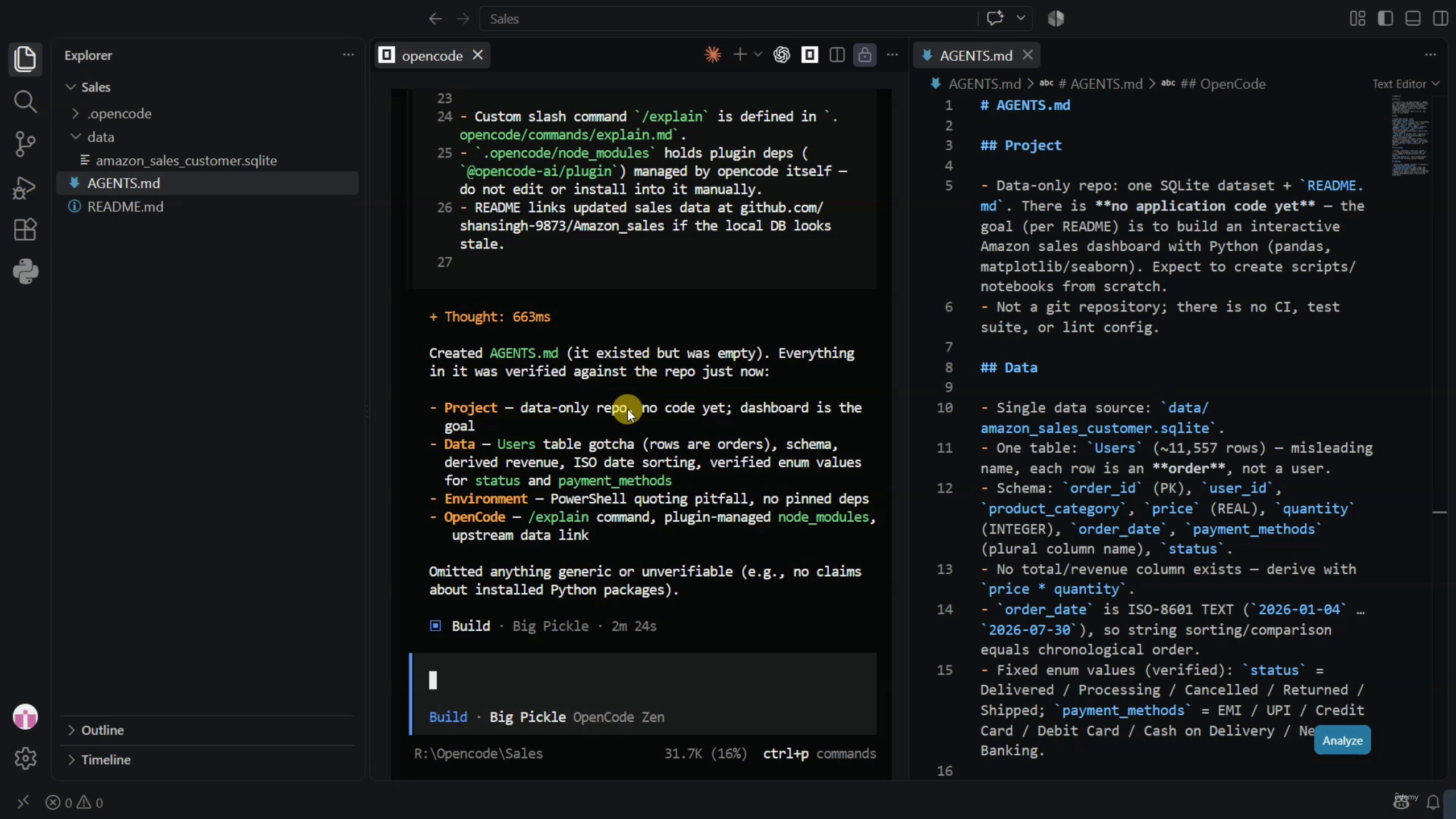Switch to the opencode tab
This screenshot has height=819, width=1456.
pyautogui.click(x=432, y=56)
